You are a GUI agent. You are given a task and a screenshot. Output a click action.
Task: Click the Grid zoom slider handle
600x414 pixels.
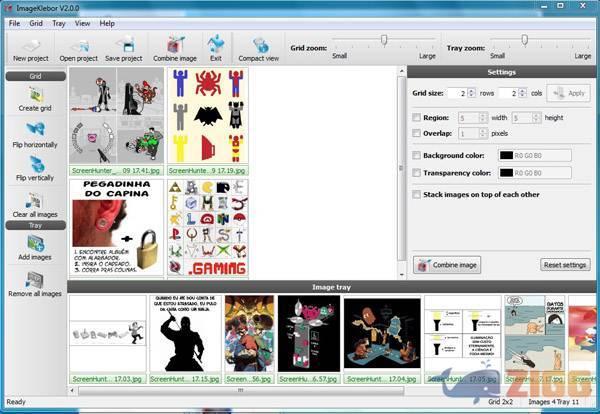(x=382, y=40)
